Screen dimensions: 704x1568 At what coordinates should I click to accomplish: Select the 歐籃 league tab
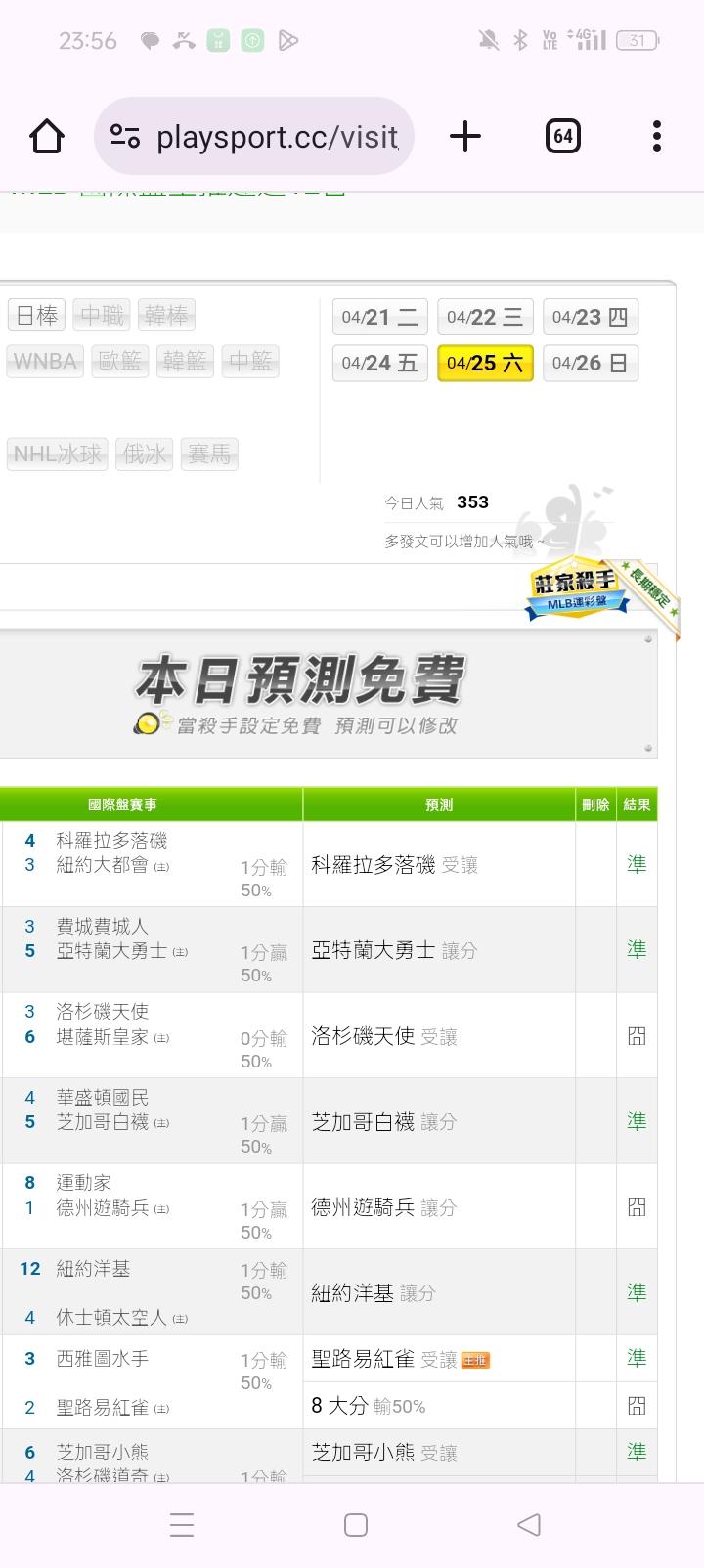point(119,361)
